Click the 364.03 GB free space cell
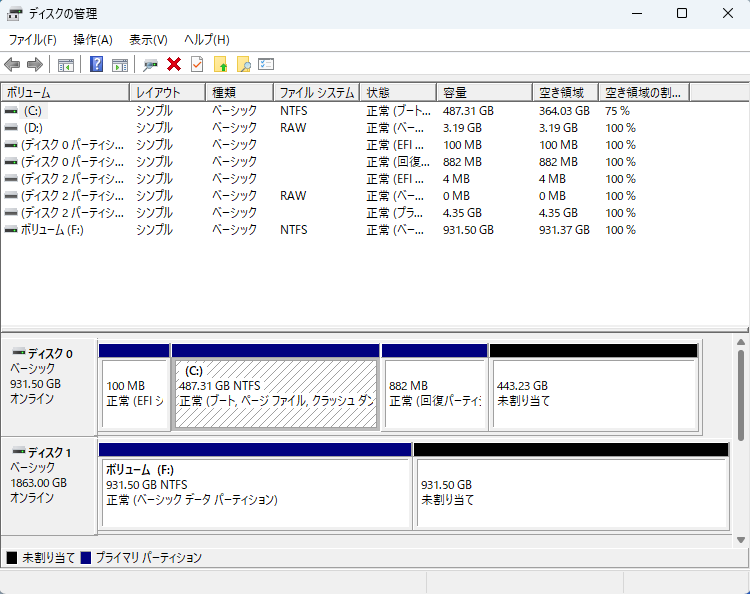Viewport: 750px width, 594px height. 564,111
